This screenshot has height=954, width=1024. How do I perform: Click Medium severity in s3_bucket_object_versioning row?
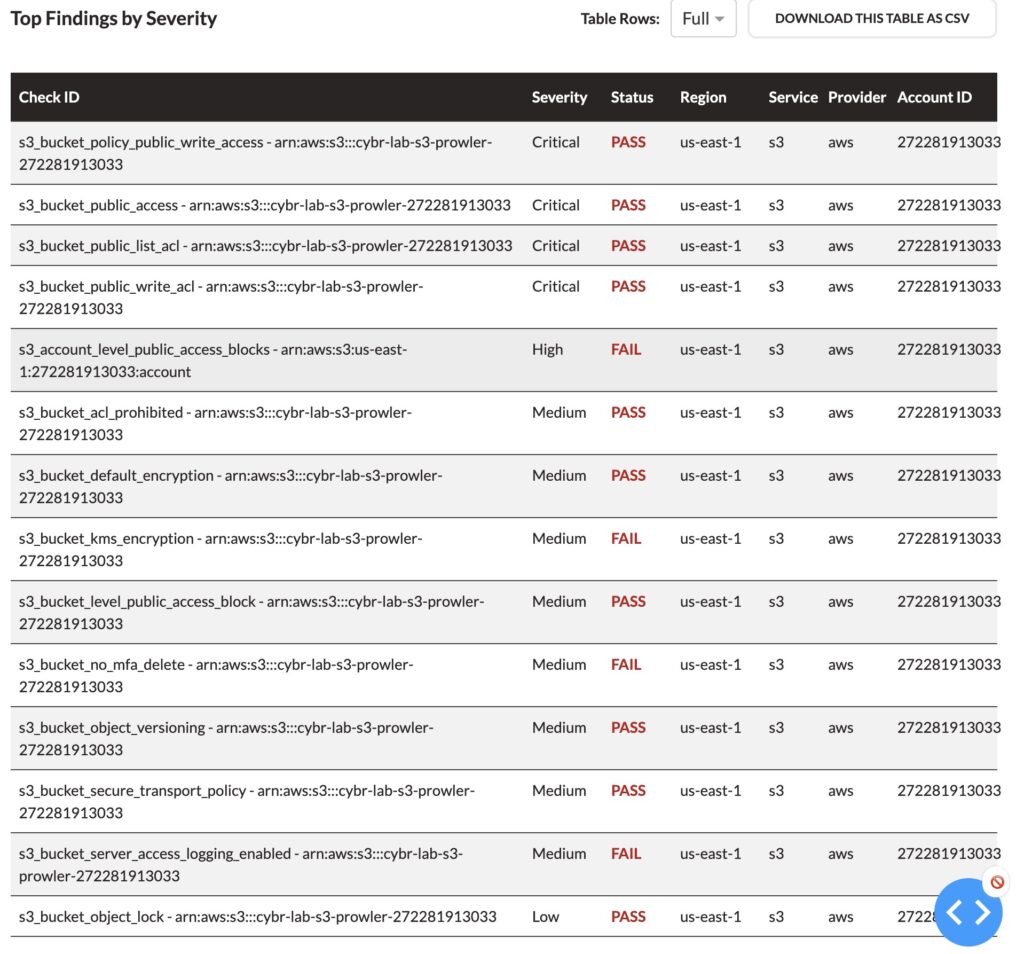559,727
